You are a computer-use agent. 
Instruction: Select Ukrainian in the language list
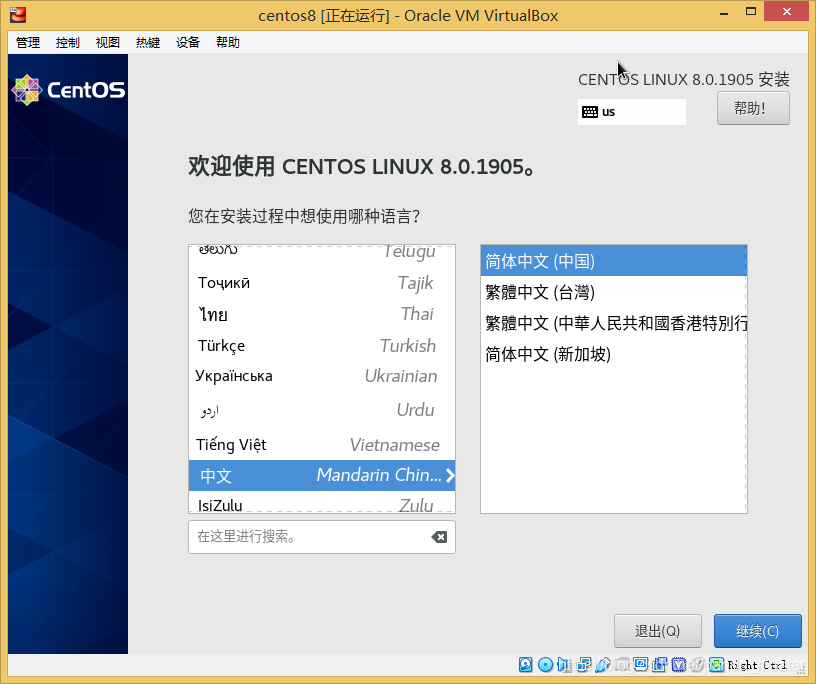tap(322, 376)
